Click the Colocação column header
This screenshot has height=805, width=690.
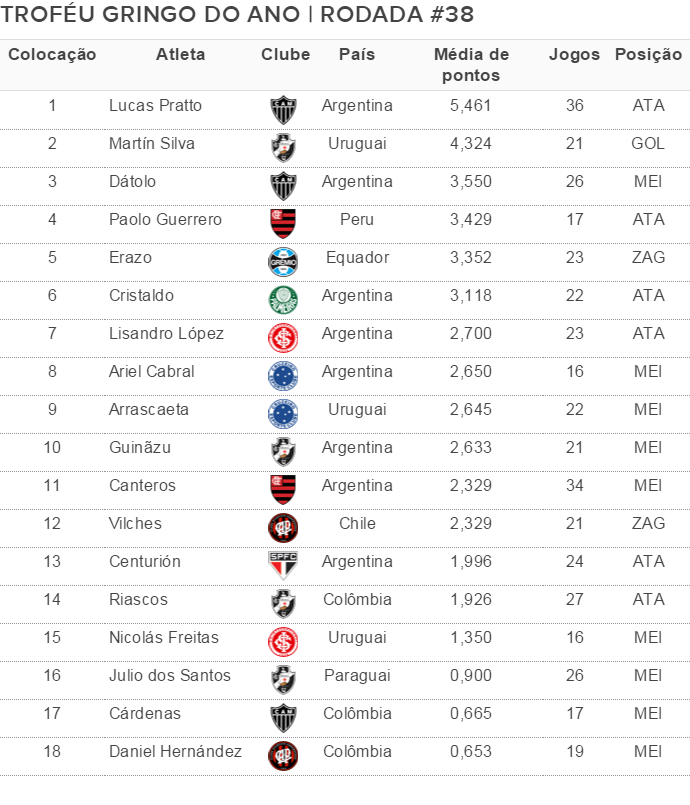click(x=52, y=54)
